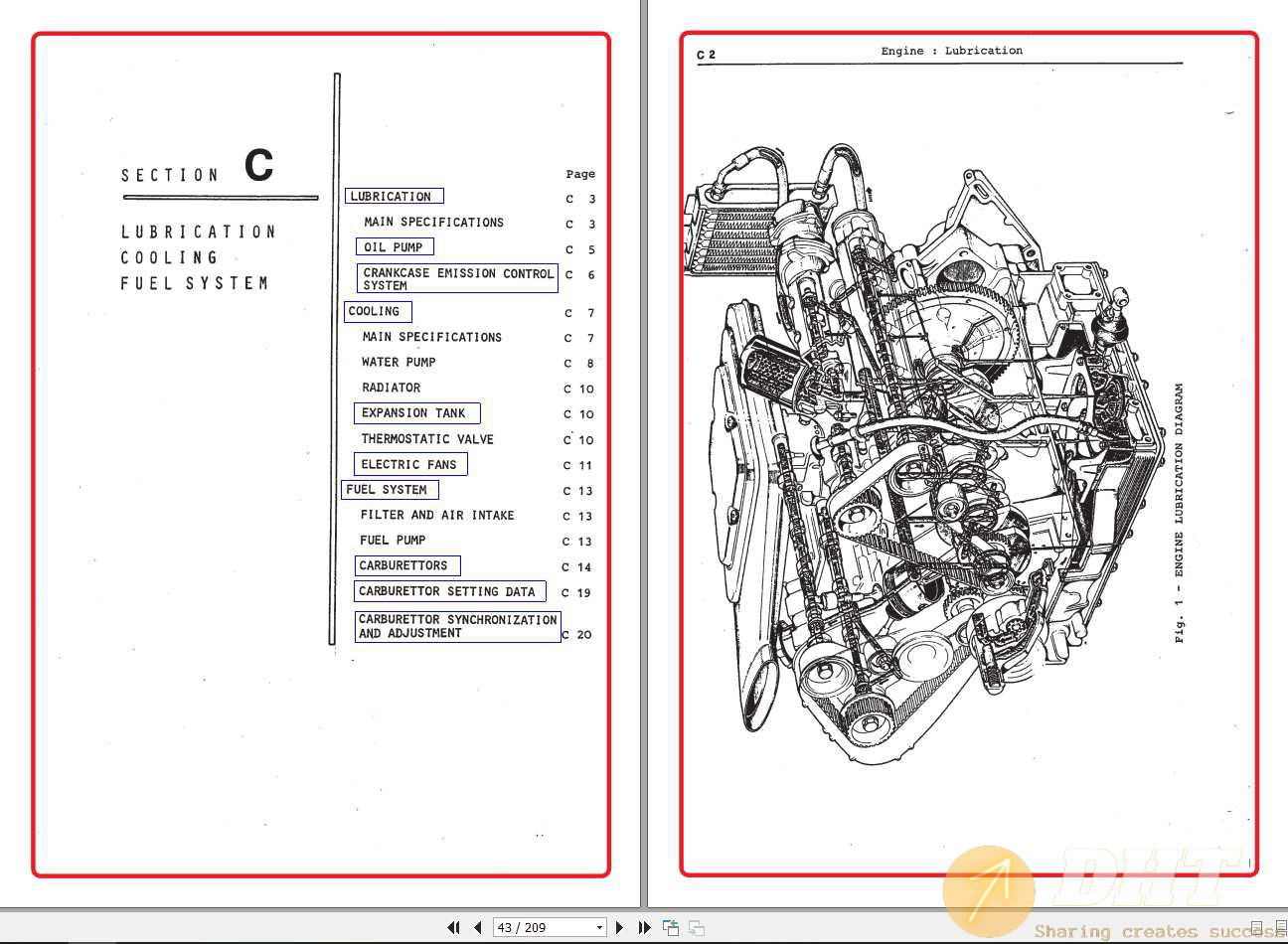Open the CARBURETTOR SETTING DATA link

(x=450, y=591)
